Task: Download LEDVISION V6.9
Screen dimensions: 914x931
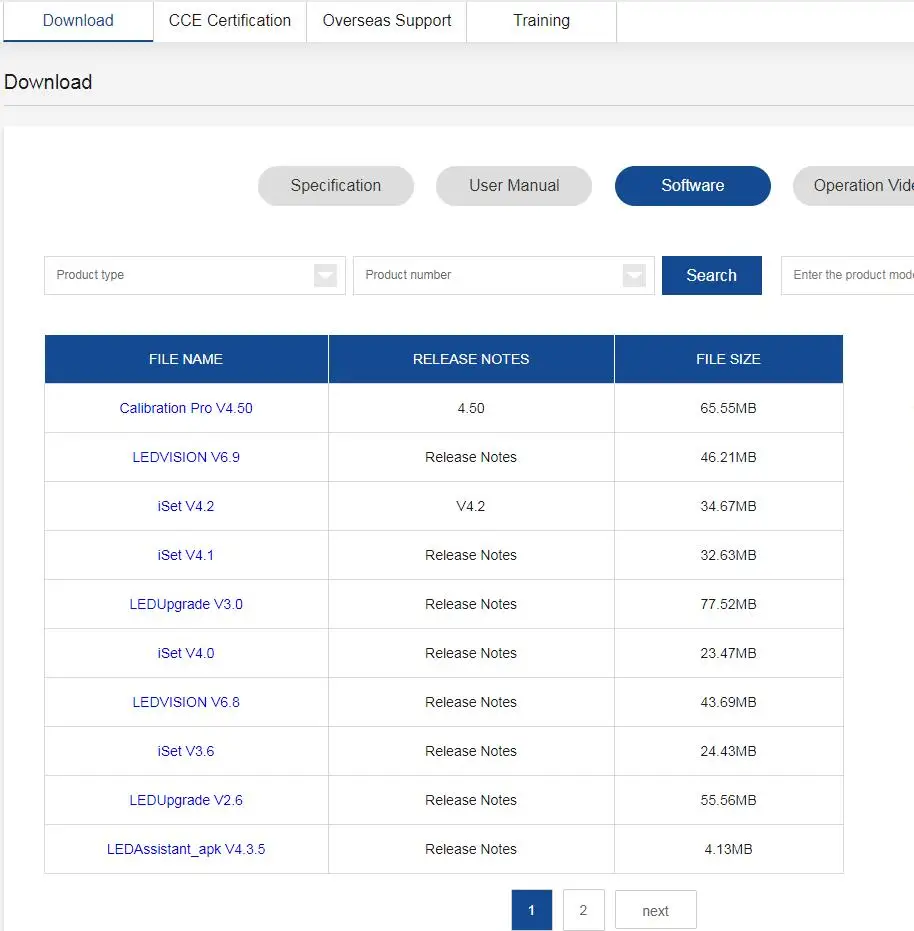Action: pos(186,457)
